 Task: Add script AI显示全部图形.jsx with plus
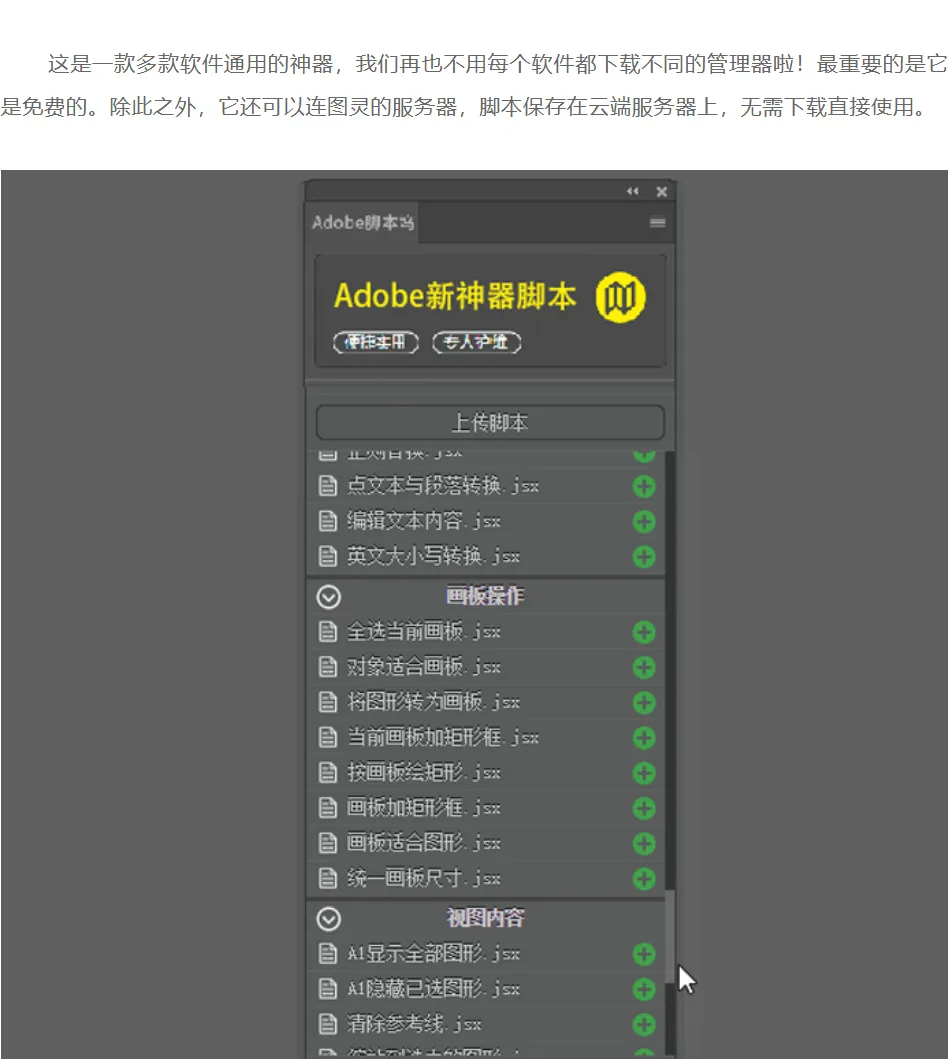[x=644, y=954]
